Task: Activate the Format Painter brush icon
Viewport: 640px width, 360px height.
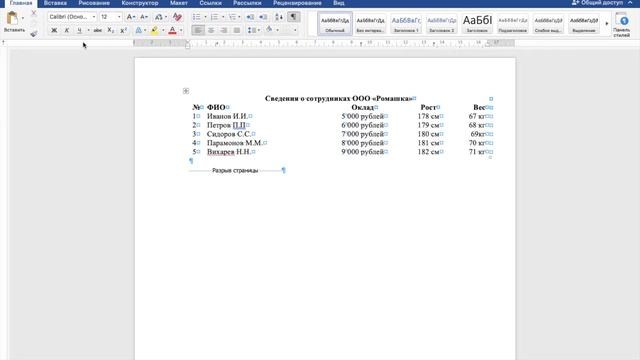Action: pos(33,33)
